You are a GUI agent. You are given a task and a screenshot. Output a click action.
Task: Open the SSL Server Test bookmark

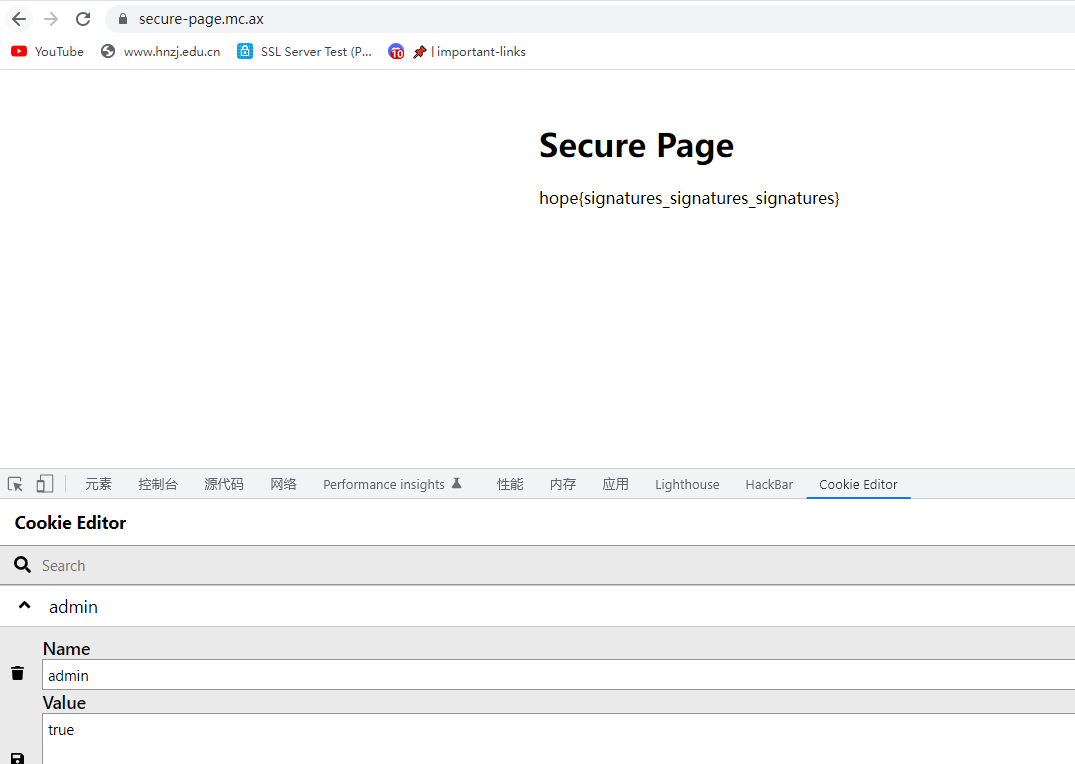click(304, 51)
